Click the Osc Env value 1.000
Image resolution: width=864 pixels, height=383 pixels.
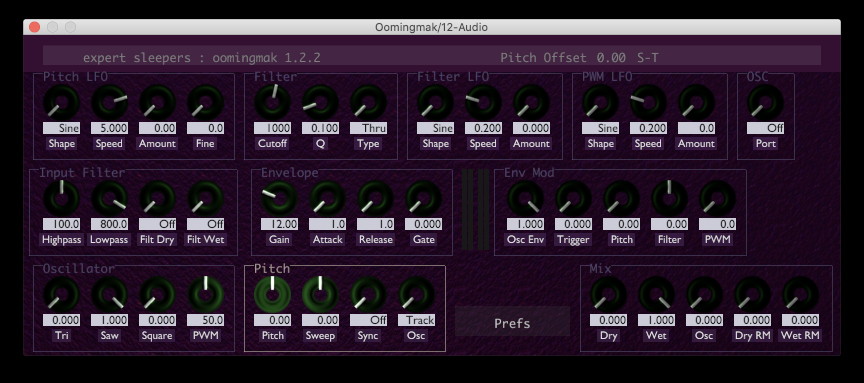(x=525, y=224)
